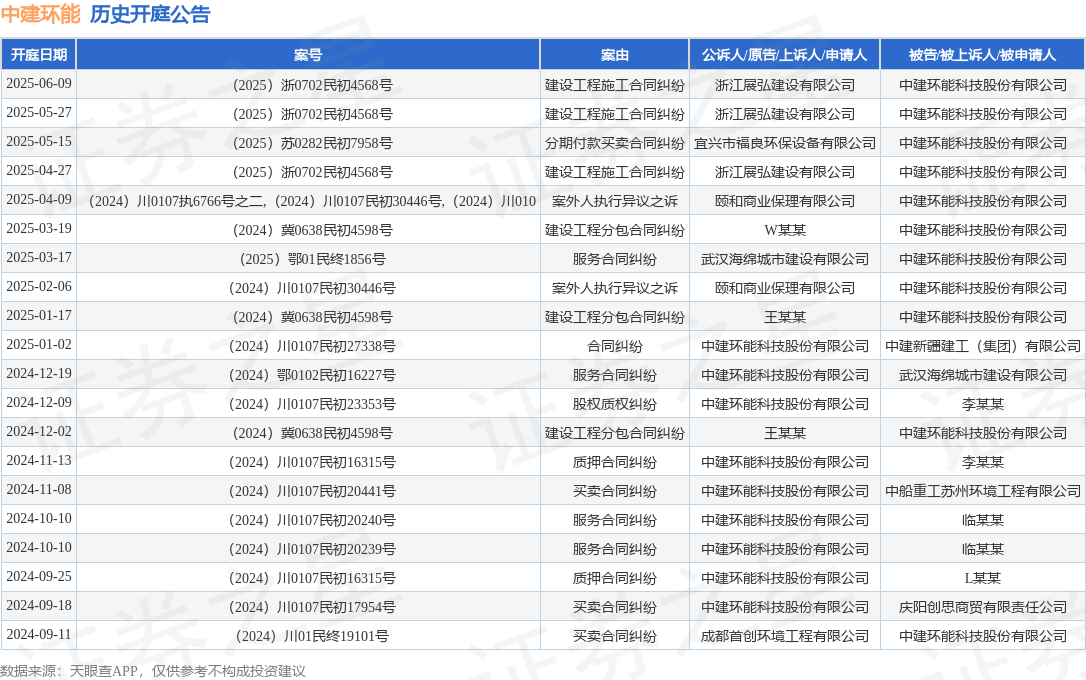
Task: Click the 数据来源 天眼查APP footer note
Action: [x=152, y=671]
